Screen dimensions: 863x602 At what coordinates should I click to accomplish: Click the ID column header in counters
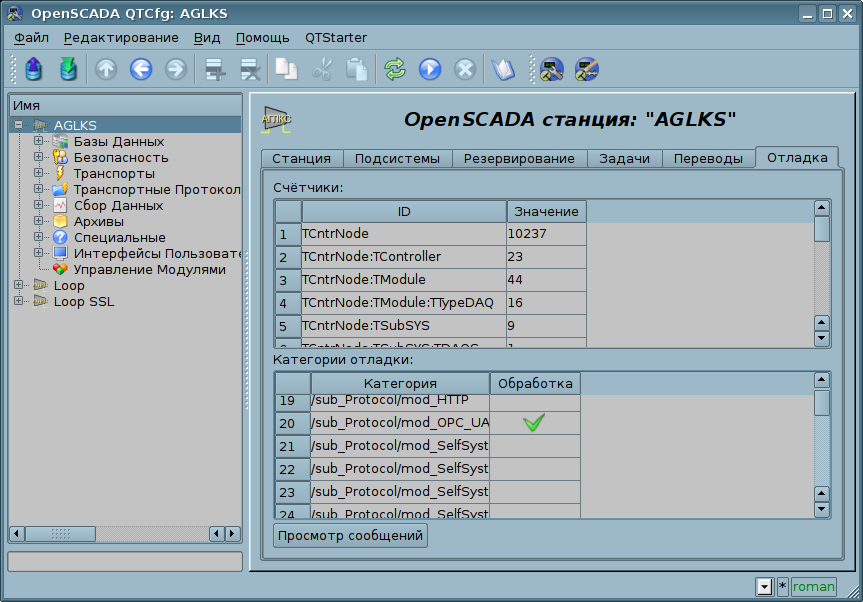tap(404, 212)
